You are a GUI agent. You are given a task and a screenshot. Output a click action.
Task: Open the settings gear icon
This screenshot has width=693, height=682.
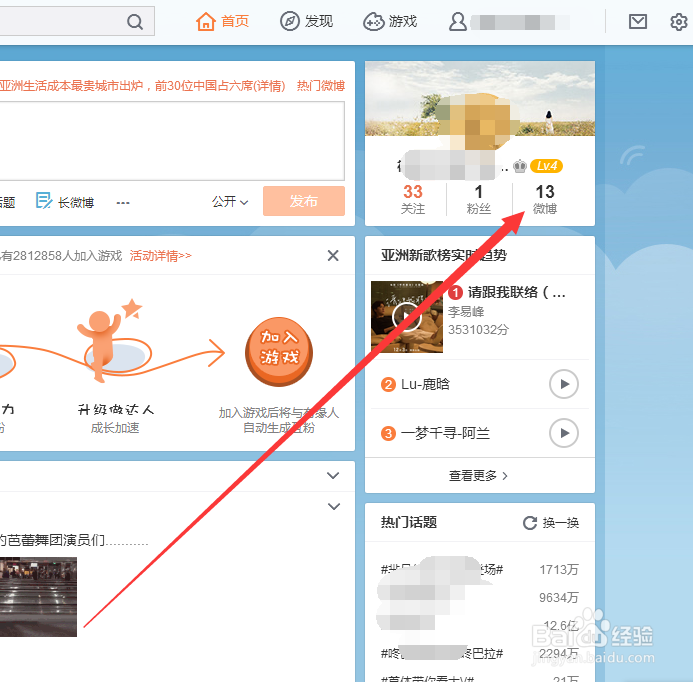point(679,21)
